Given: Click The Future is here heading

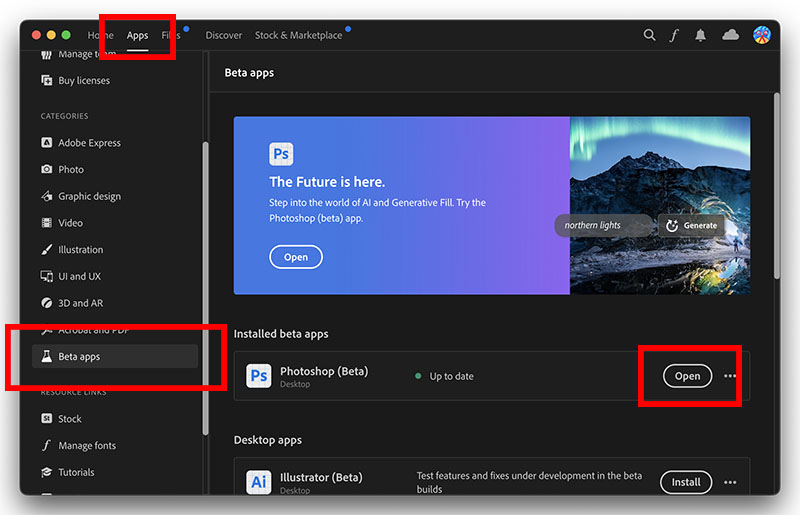Looking at the screenshot, I should pos(327,182).
